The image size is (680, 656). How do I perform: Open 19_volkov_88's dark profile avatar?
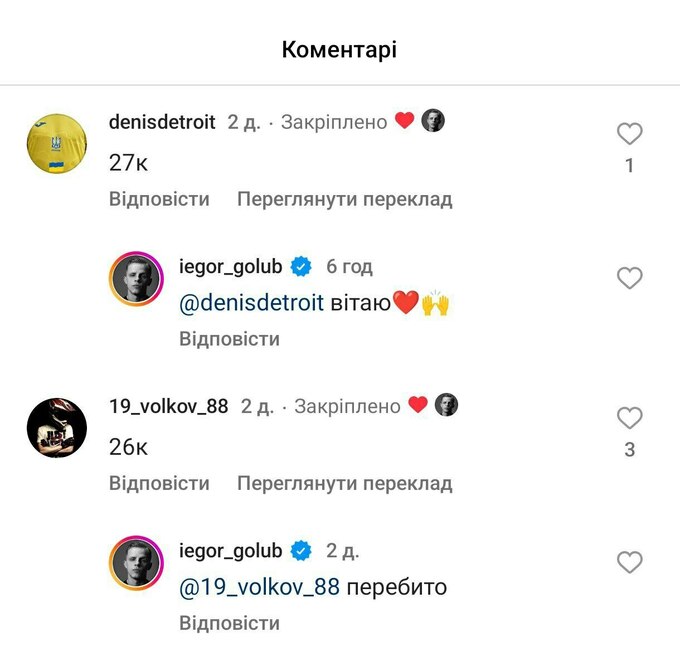[x=57, y=428]
